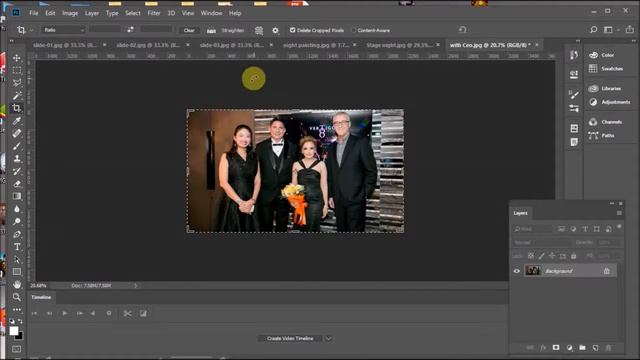The height and width of the screenshot is (360, 640).
Task: Select the Clone Stamp tool
Action: click(x=17, y=158)
